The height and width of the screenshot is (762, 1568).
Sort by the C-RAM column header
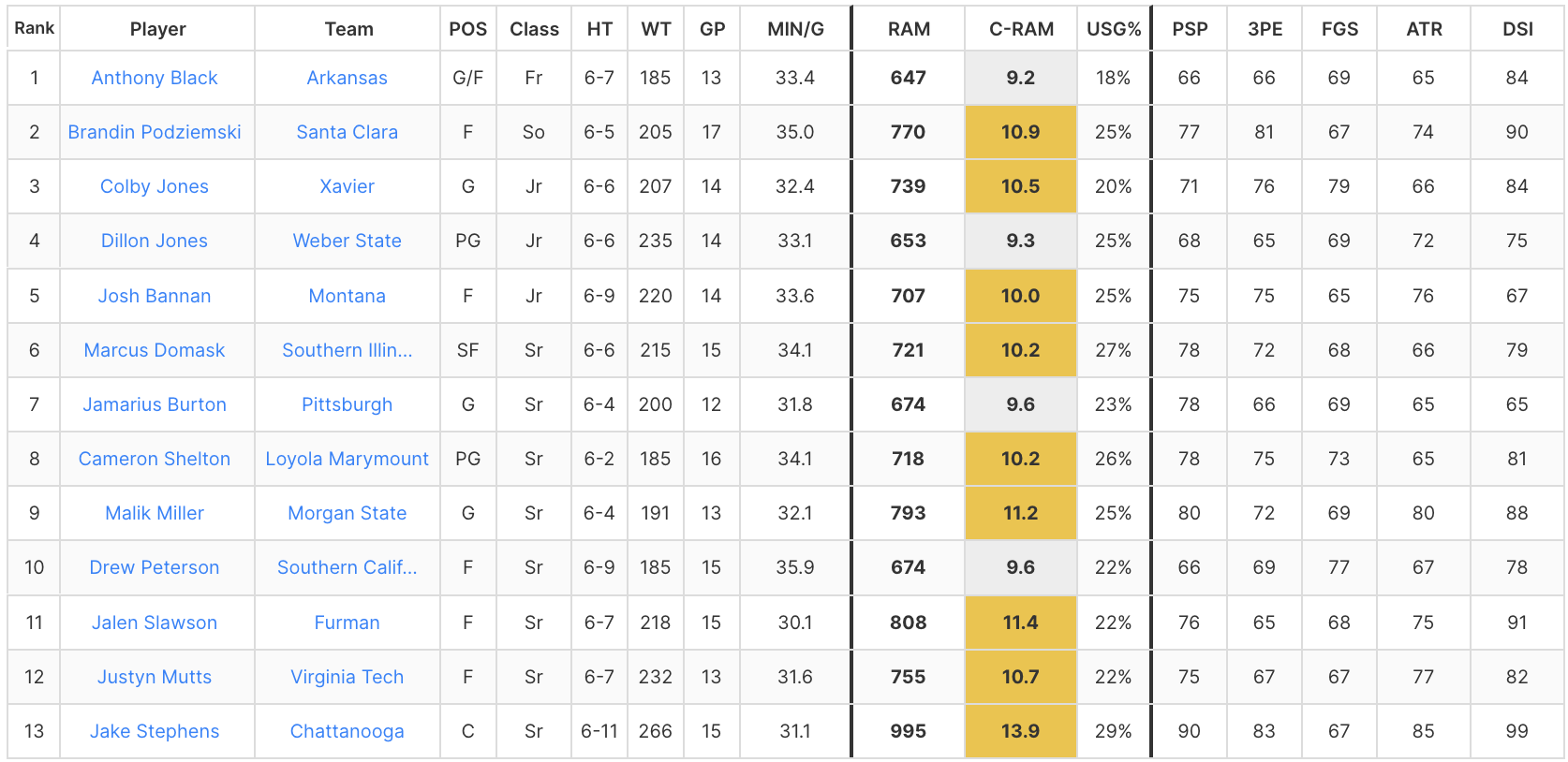1021,29
